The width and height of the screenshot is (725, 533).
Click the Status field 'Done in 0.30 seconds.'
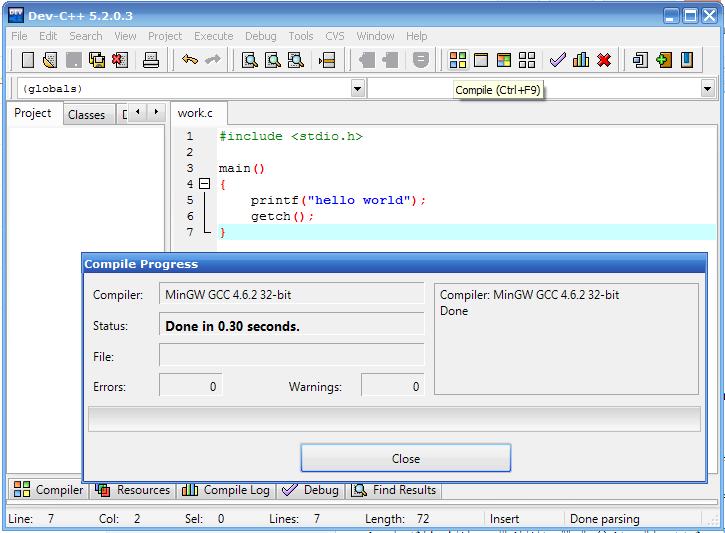pos(292,325)
